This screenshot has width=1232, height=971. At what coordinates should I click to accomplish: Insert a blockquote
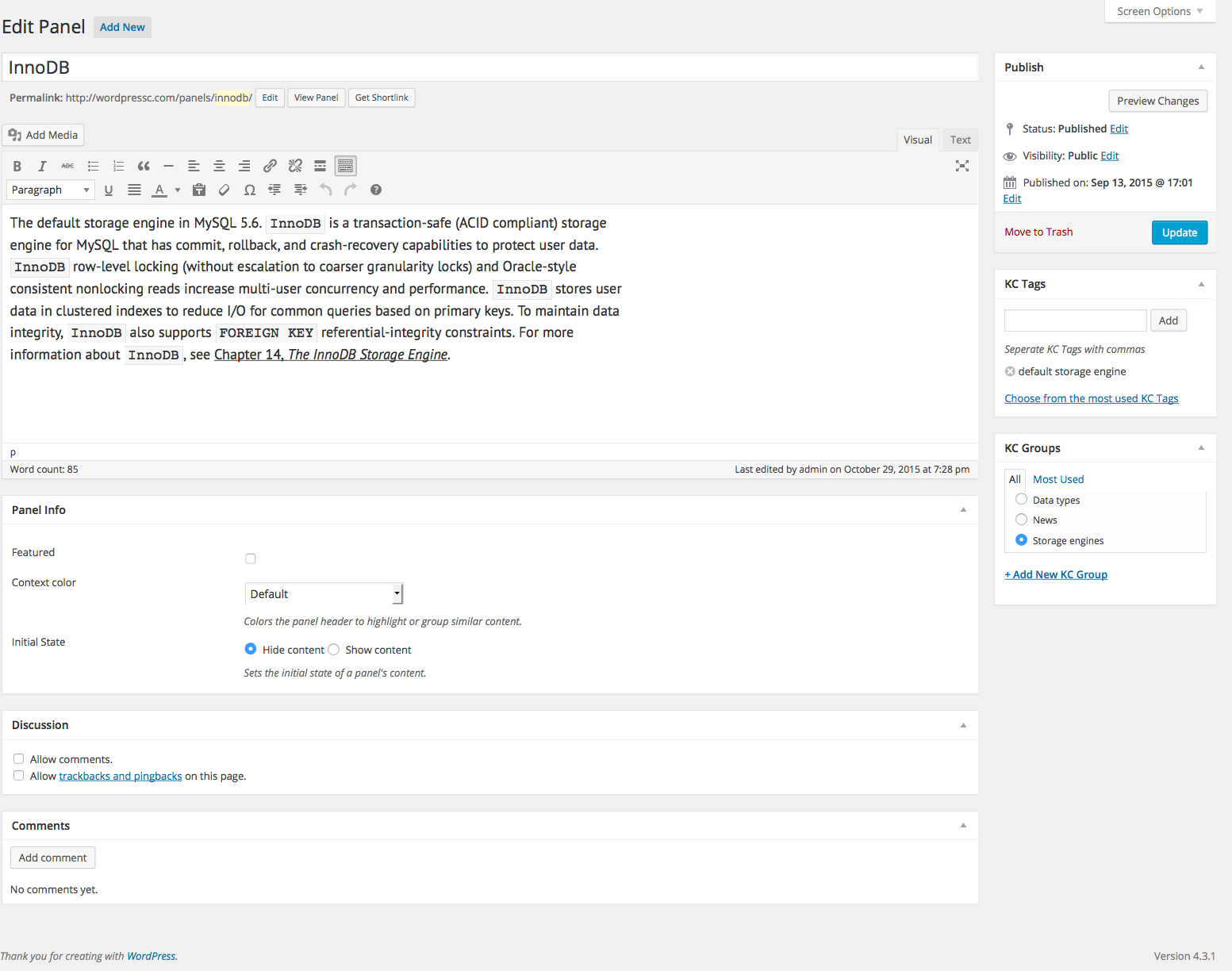144,166
